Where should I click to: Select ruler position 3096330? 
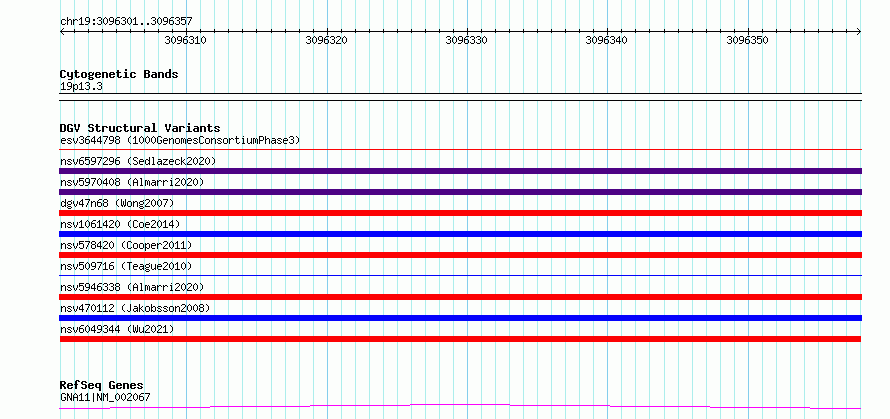tap(467, 40)
